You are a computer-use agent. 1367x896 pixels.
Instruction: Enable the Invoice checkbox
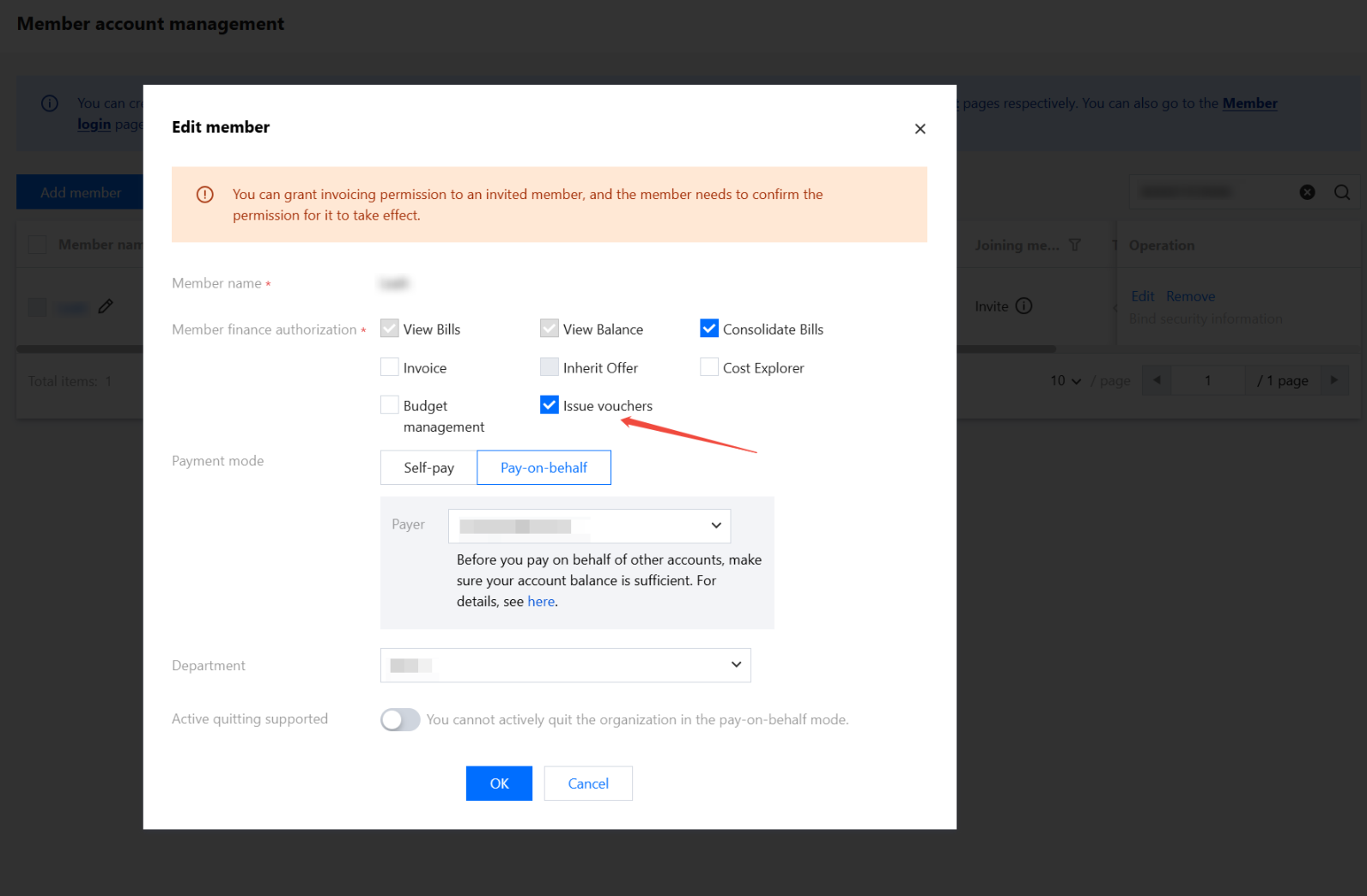point(390,367)
